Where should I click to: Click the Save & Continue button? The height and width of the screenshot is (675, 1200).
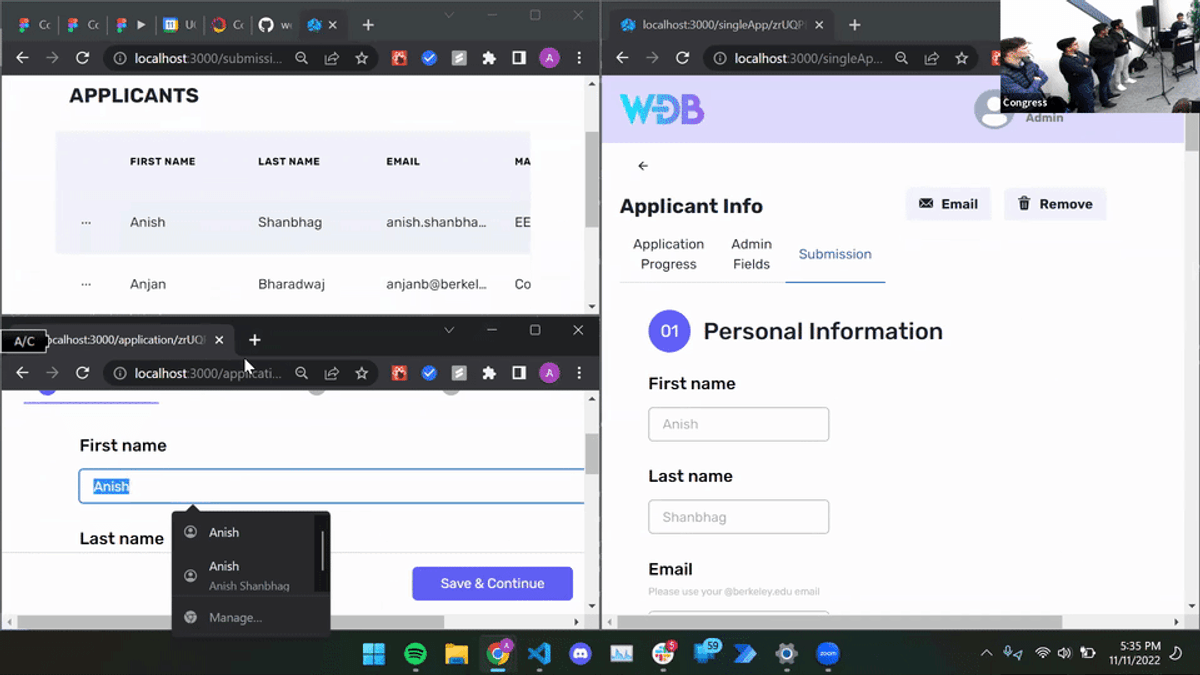[x=492, y=583]
